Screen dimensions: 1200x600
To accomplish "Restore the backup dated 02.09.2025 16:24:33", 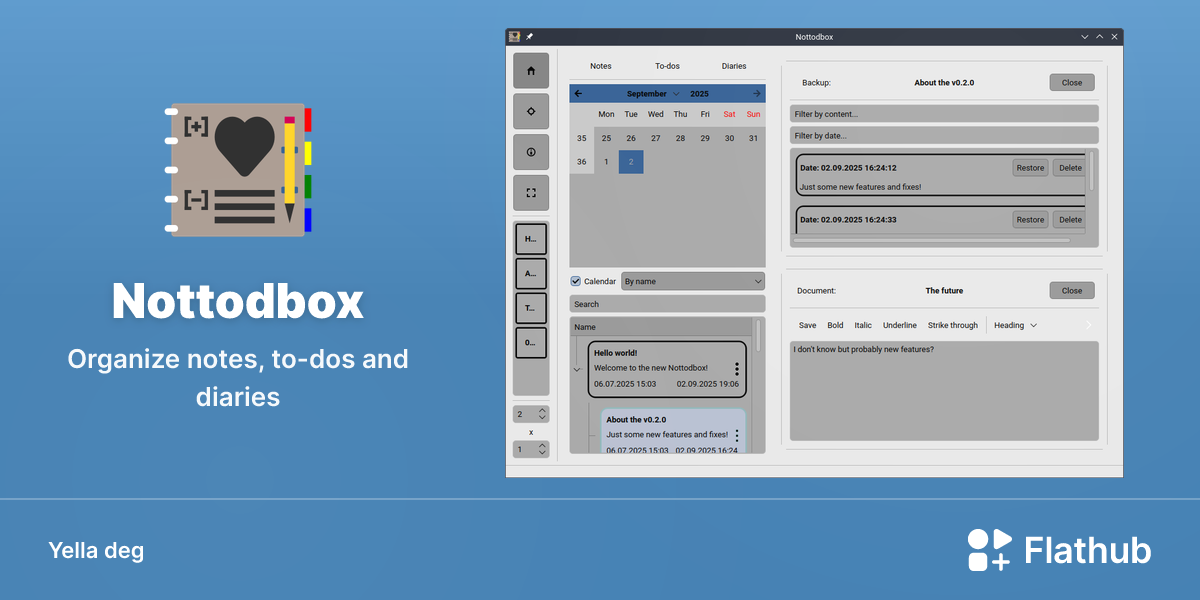I will point(1030,220).
